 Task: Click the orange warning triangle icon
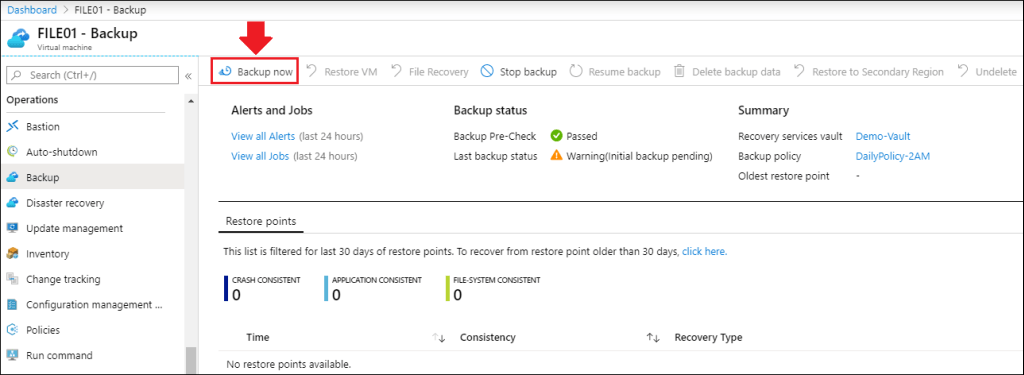(x=556, y=156)
